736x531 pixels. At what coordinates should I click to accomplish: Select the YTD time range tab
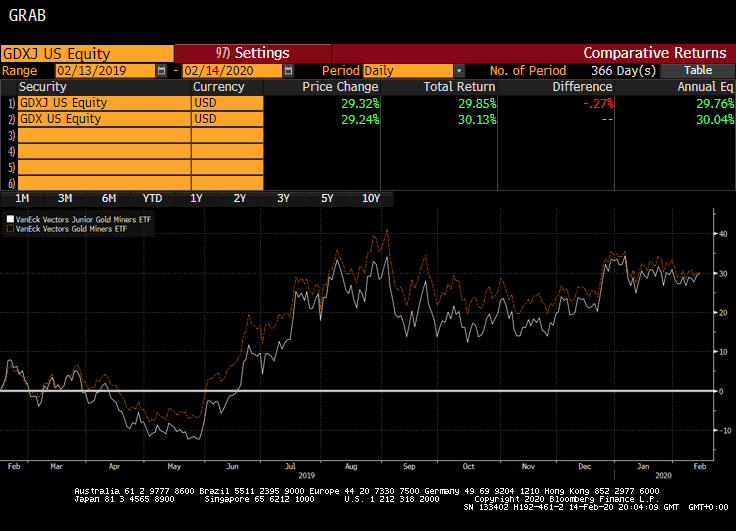153,198
